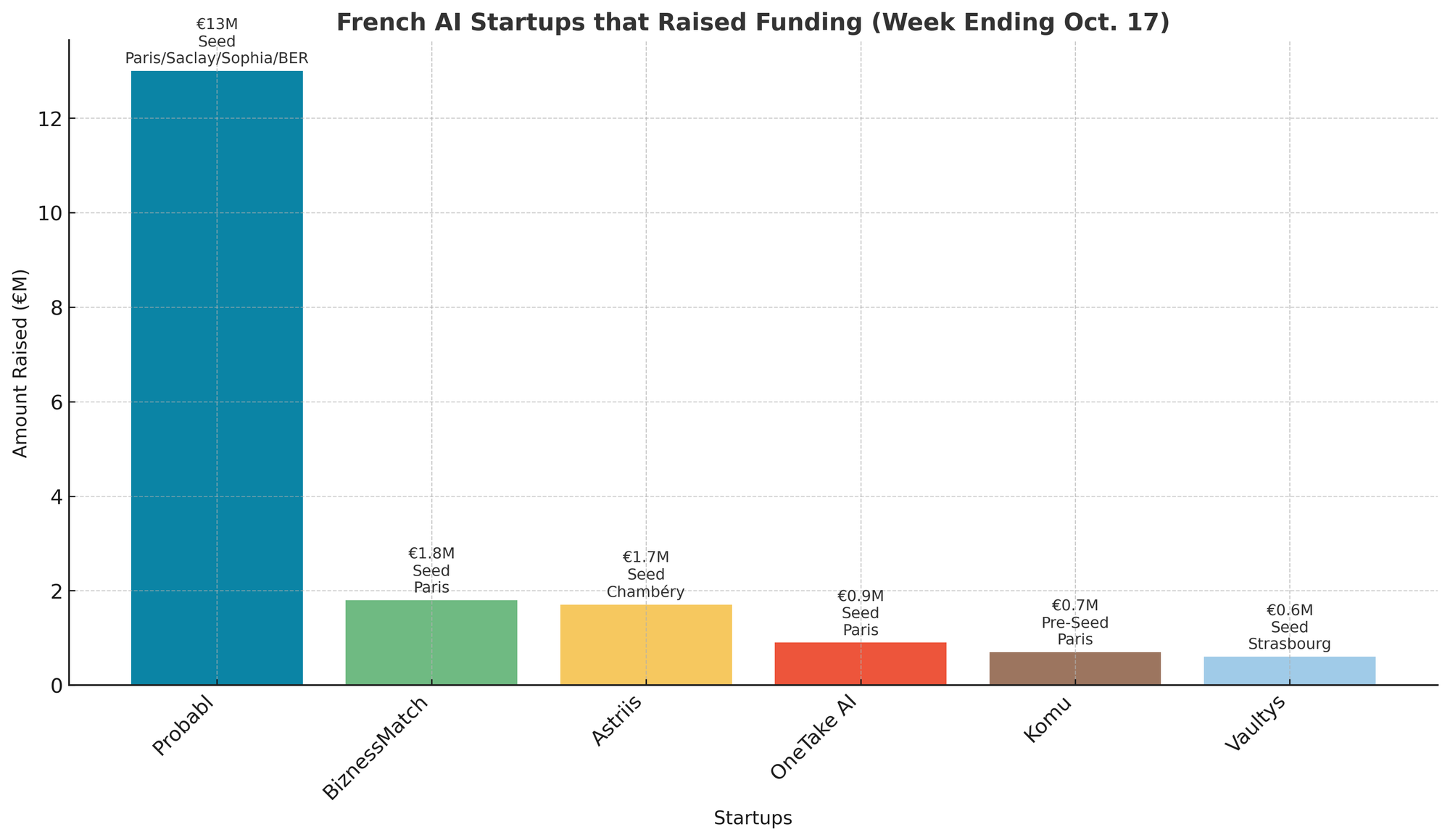The height and width of the screenshot is (840, 1450).
Task: Select the €1.8M Seed Paris annotation
Action: (431, 570)
